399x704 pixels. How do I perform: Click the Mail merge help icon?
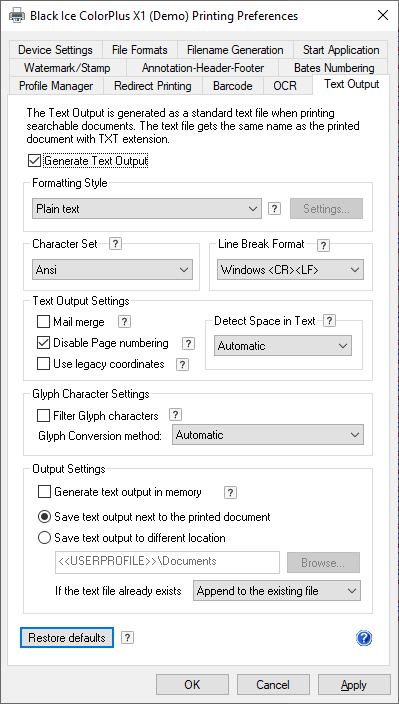(x=124, y=322)
